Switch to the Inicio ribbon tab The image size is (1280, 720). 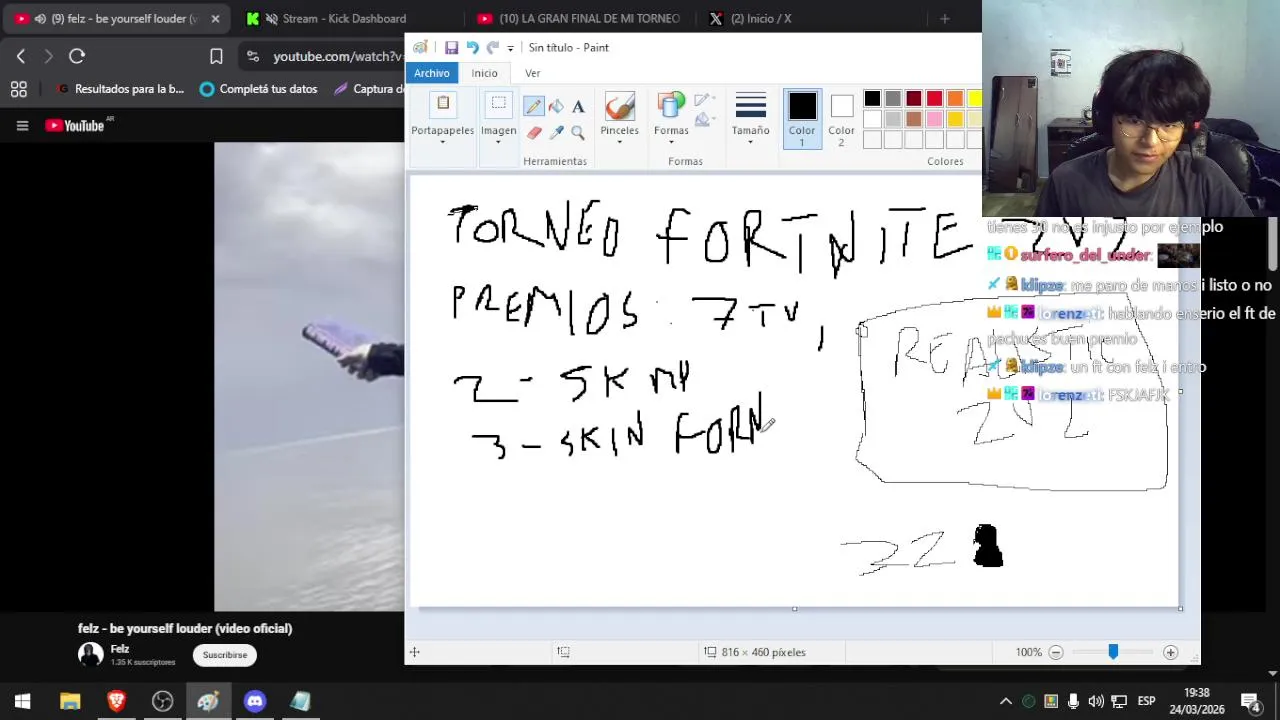[x=485, y=73]
